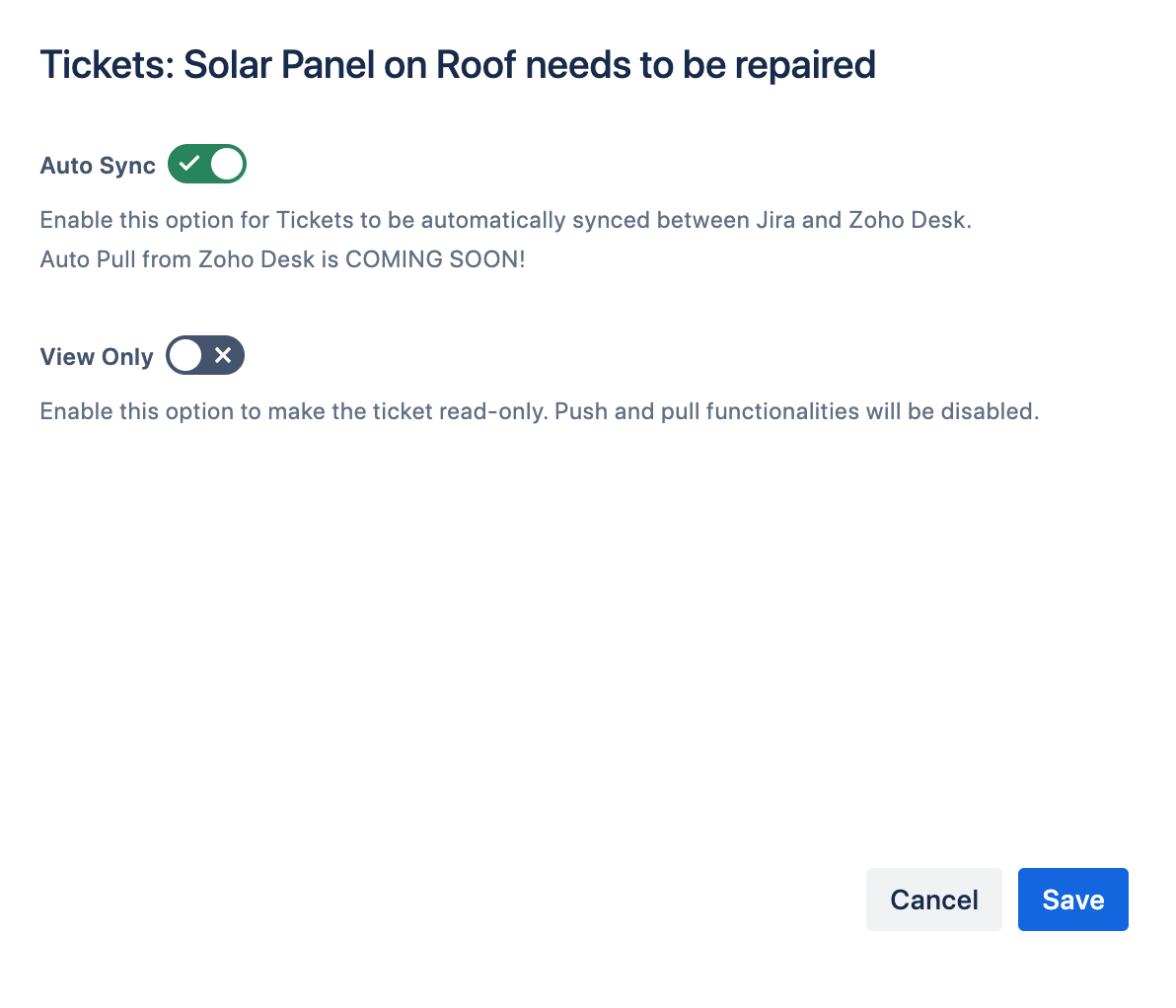Image resolution: width=1176 pixels, height=1008 pixels.
Task: Click the COMING SOON! text
Action: [x=435, y=259]
